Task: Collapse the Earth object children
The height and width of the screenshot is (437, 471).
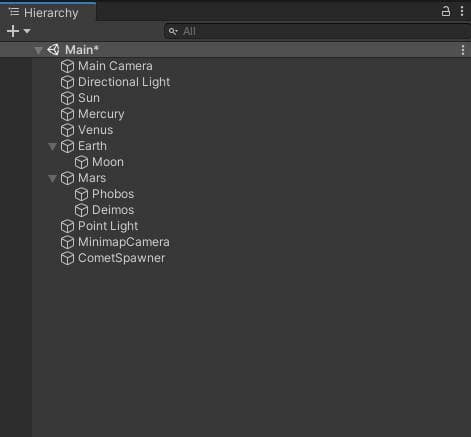Action: 52,146
